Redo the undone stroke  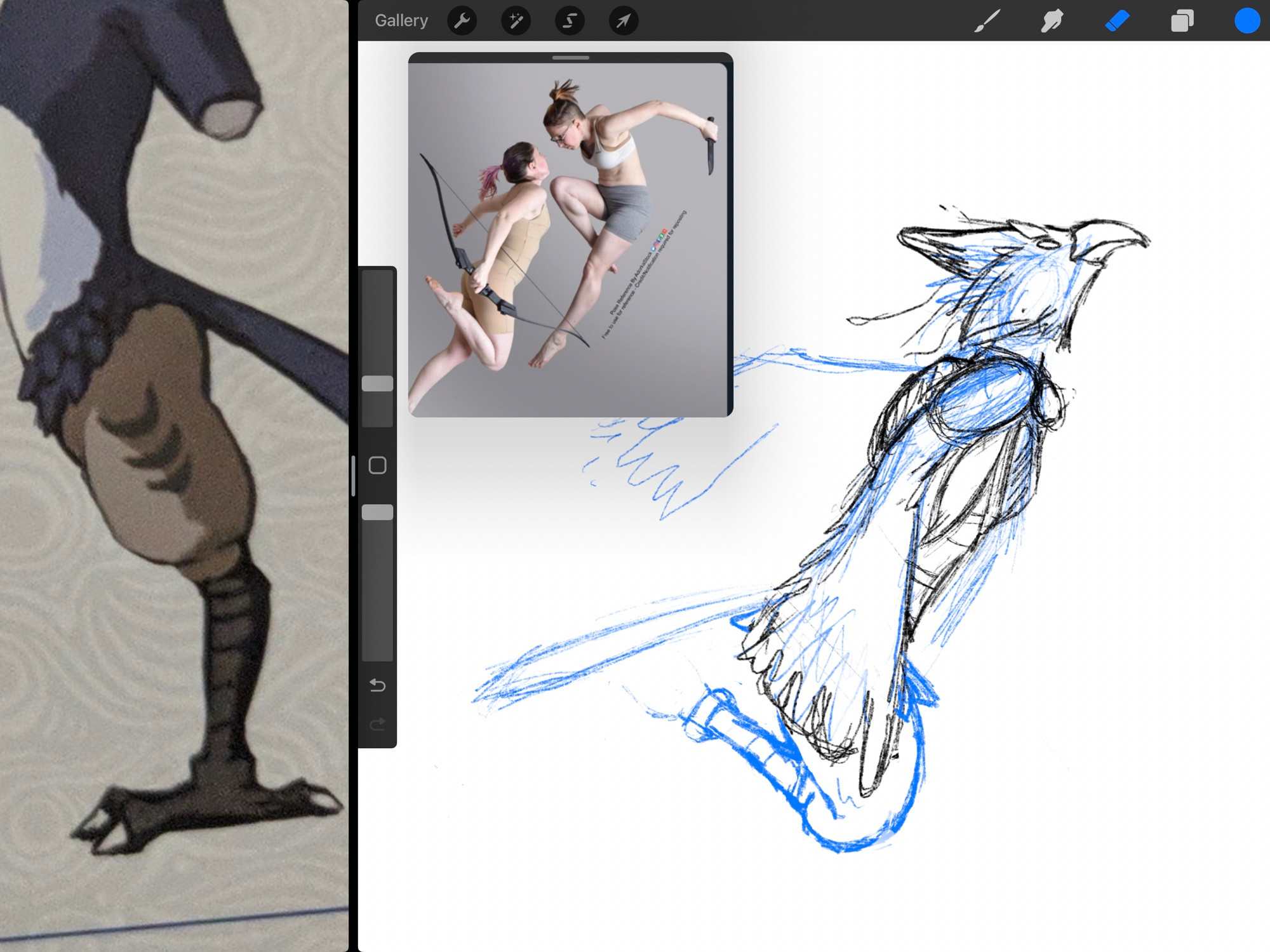(377, 725)
